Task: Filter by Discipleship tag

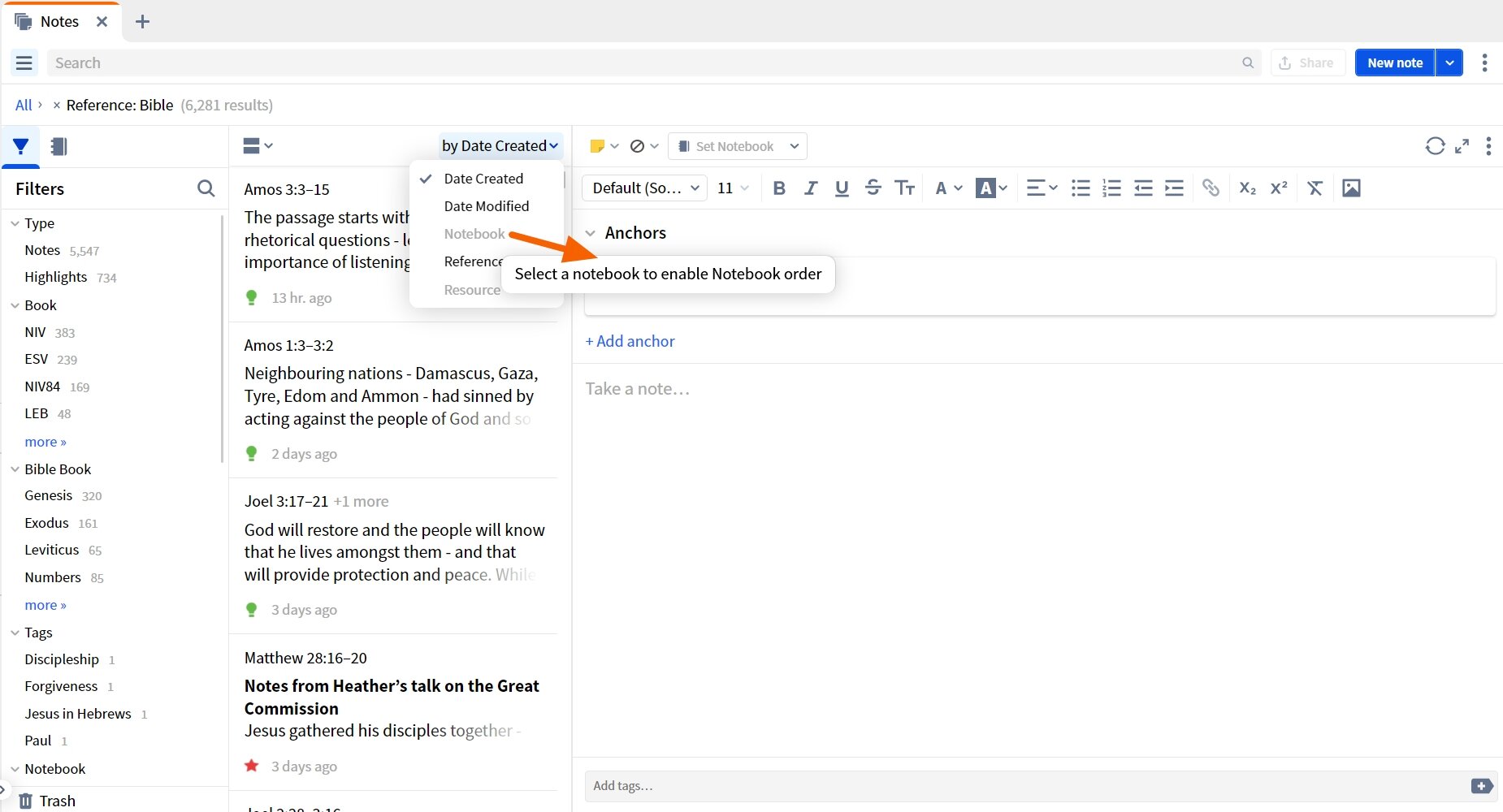Action: (x=62, y=659)
